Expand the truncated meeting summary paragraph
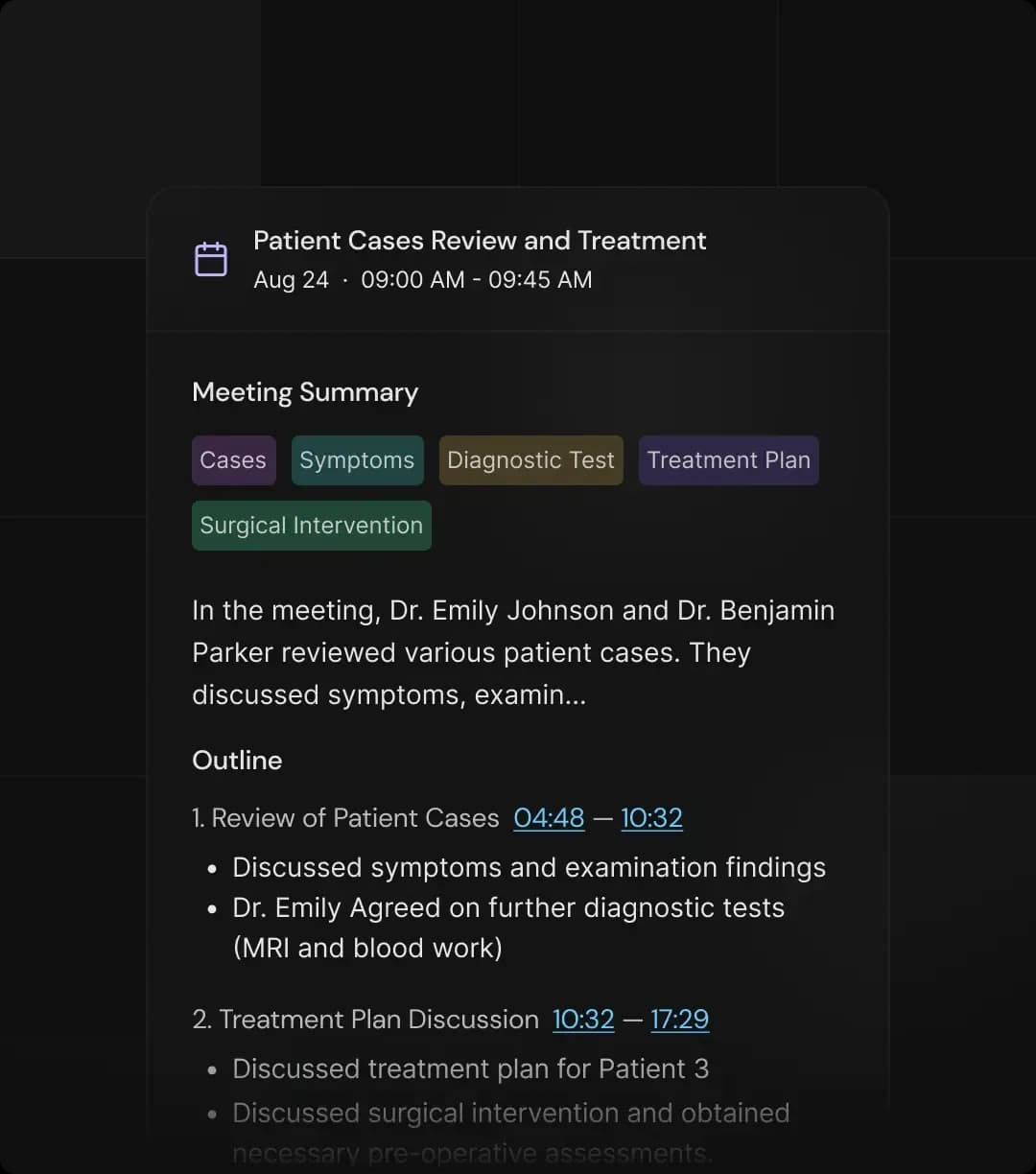This screenshot has height=1174, width=1036. 513,652
